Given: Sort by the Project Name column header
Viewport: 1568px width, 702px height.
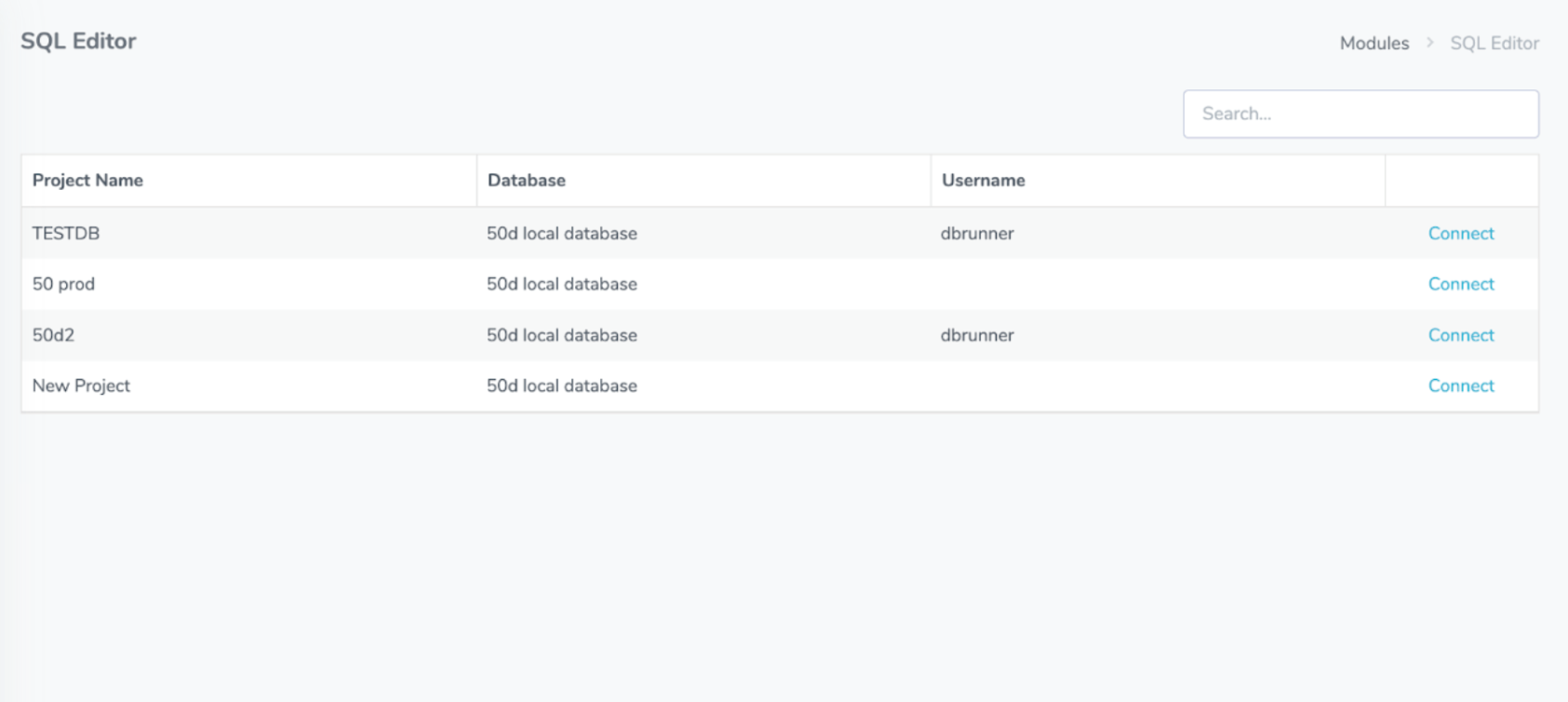Looking at the screenshot, I should pyautogui.click(x=87, y=181).
